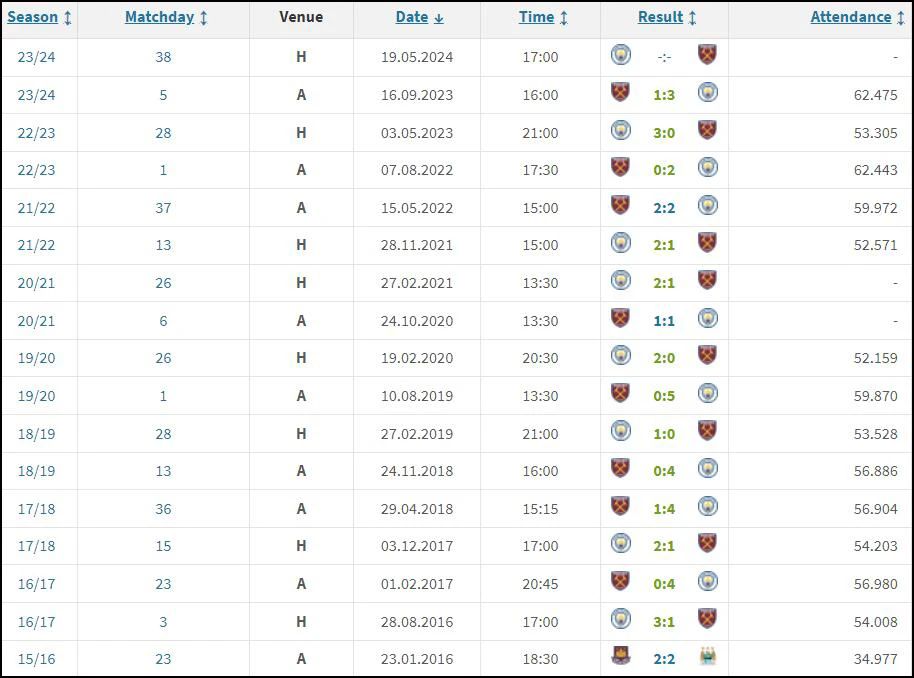
Task: Click the Season column sort arrows icon
Action: 68,18
